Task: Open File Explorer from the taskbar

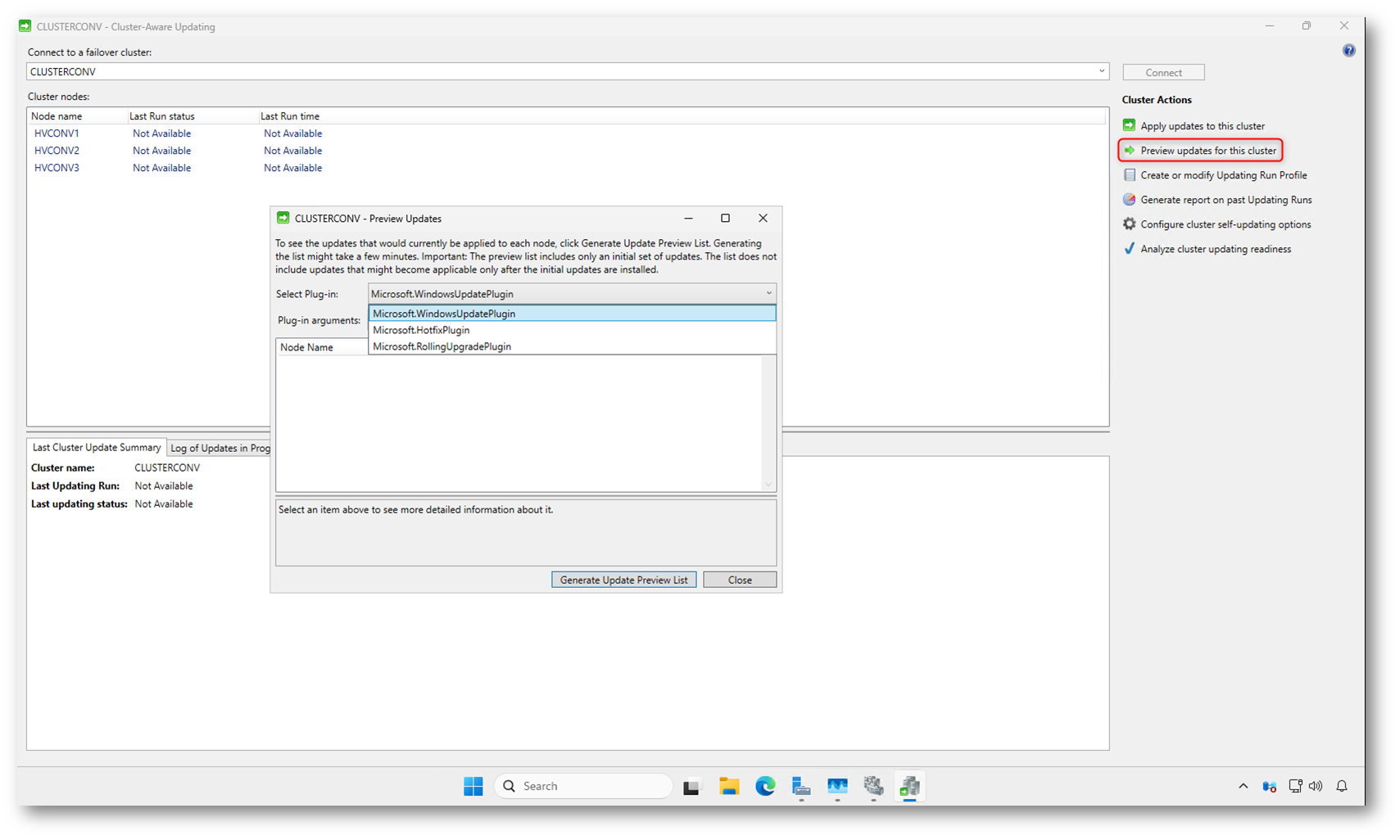Action: tap(728, 786)
